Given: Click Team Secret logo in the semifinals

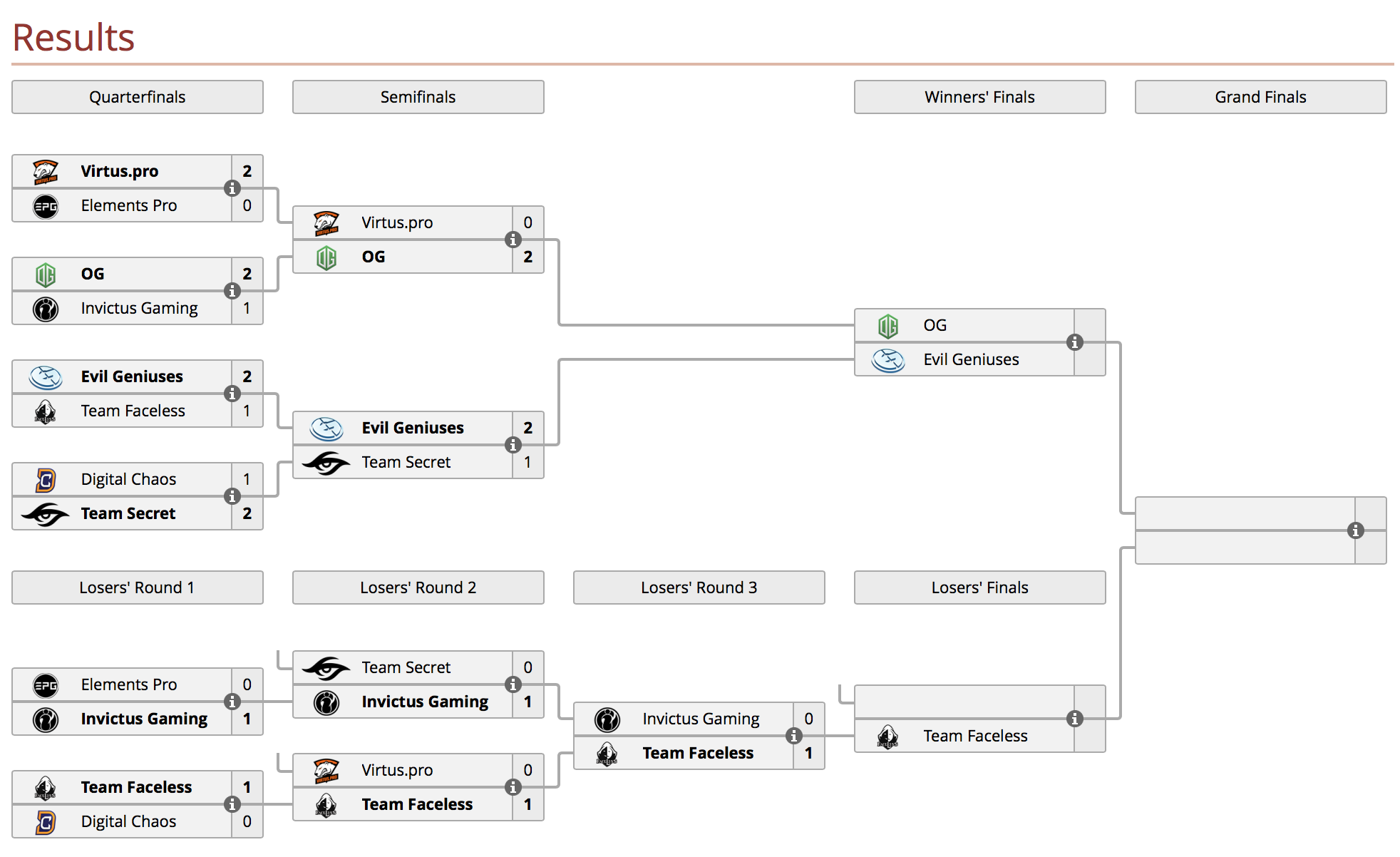Looking at the screenshot, I should [x=326, y=463].
